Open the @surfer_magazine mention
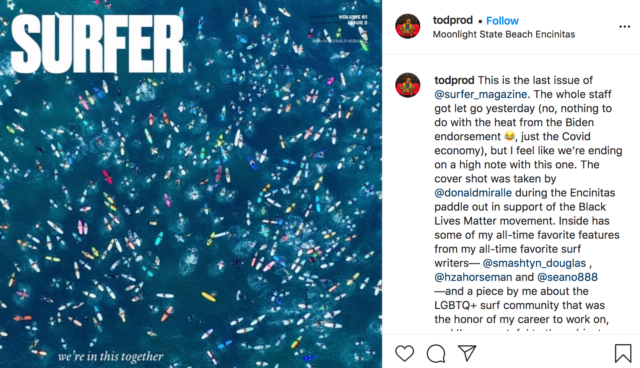The width and height of the screenshot is (640, 368). (x=480, y=94)
